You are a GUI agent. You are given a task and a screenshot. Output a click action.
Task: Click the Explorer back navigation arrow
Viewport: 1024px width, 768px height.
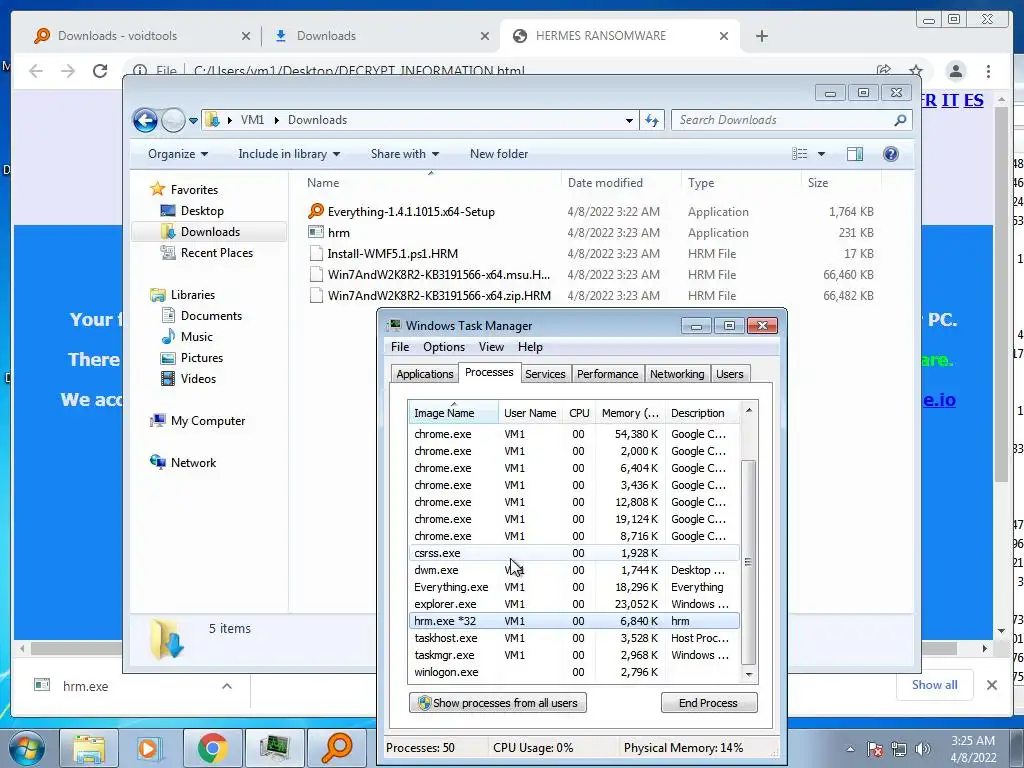tap(145, 120)
